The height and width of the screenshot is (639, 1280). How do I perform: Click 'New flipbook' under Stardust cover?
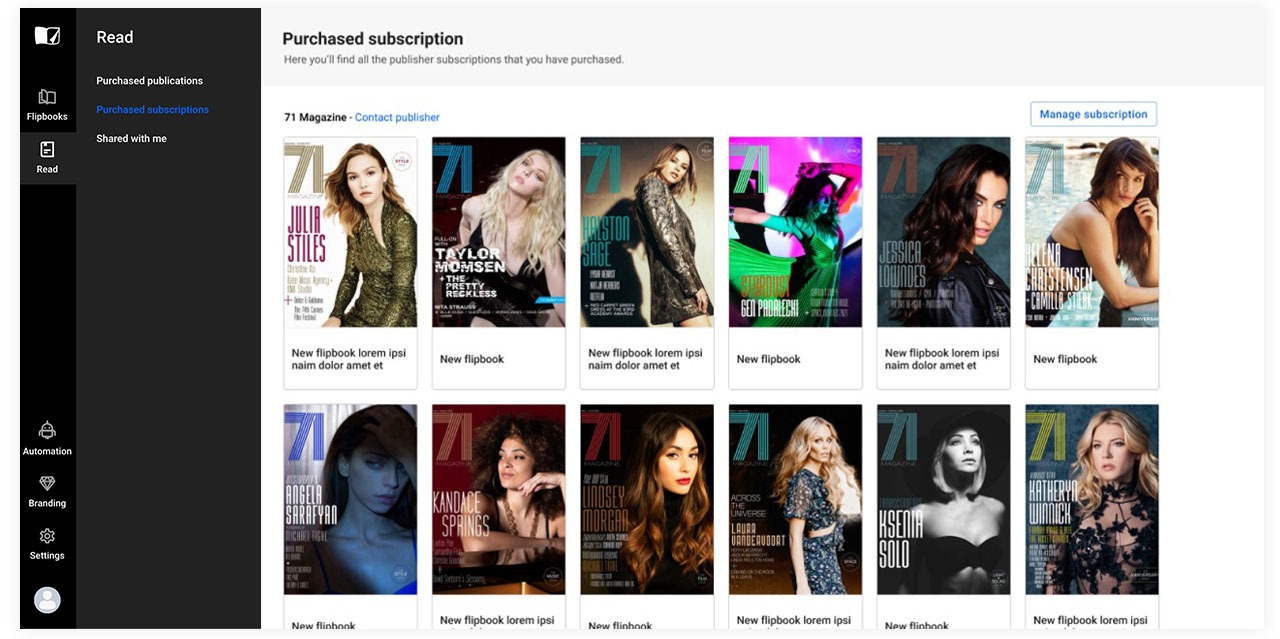pyautogui.click(x=769, y=359)
